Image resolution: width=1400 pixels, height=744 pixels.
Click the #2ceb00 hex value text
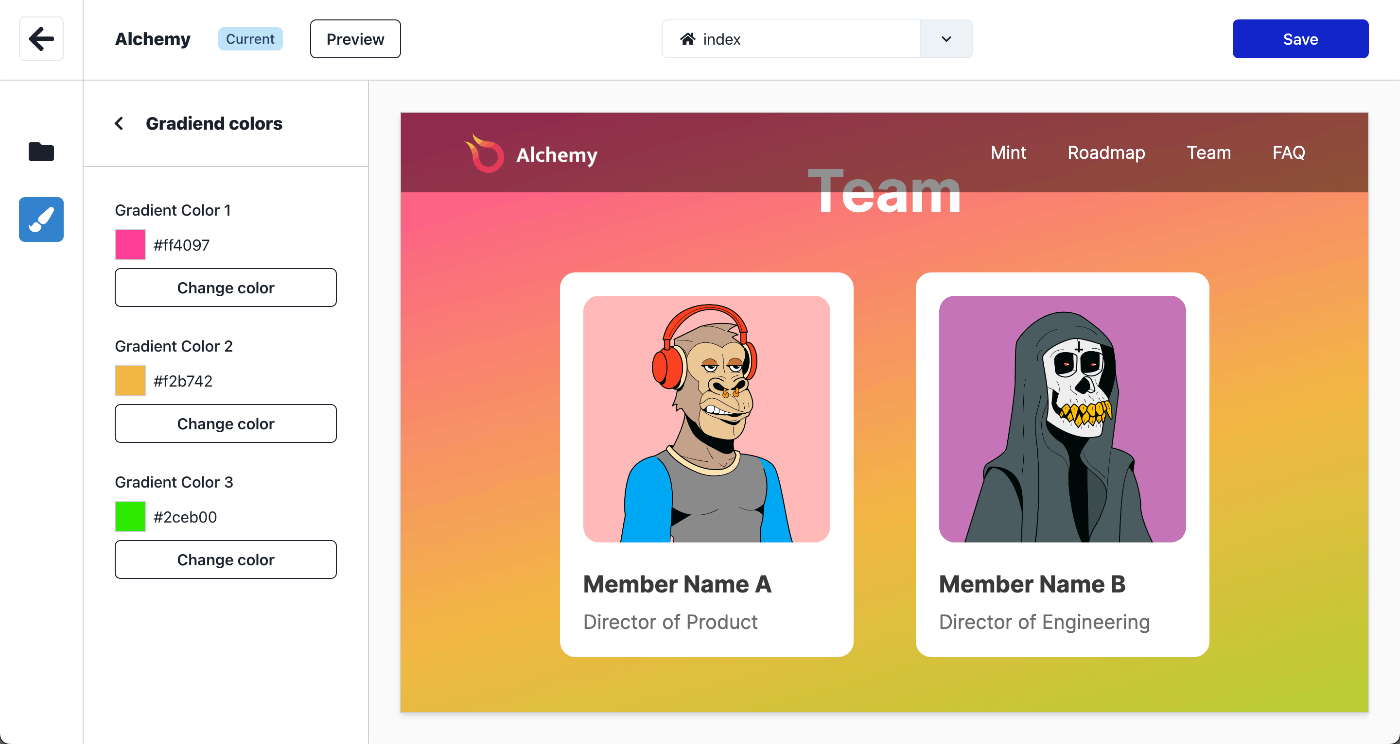(185, 517)
